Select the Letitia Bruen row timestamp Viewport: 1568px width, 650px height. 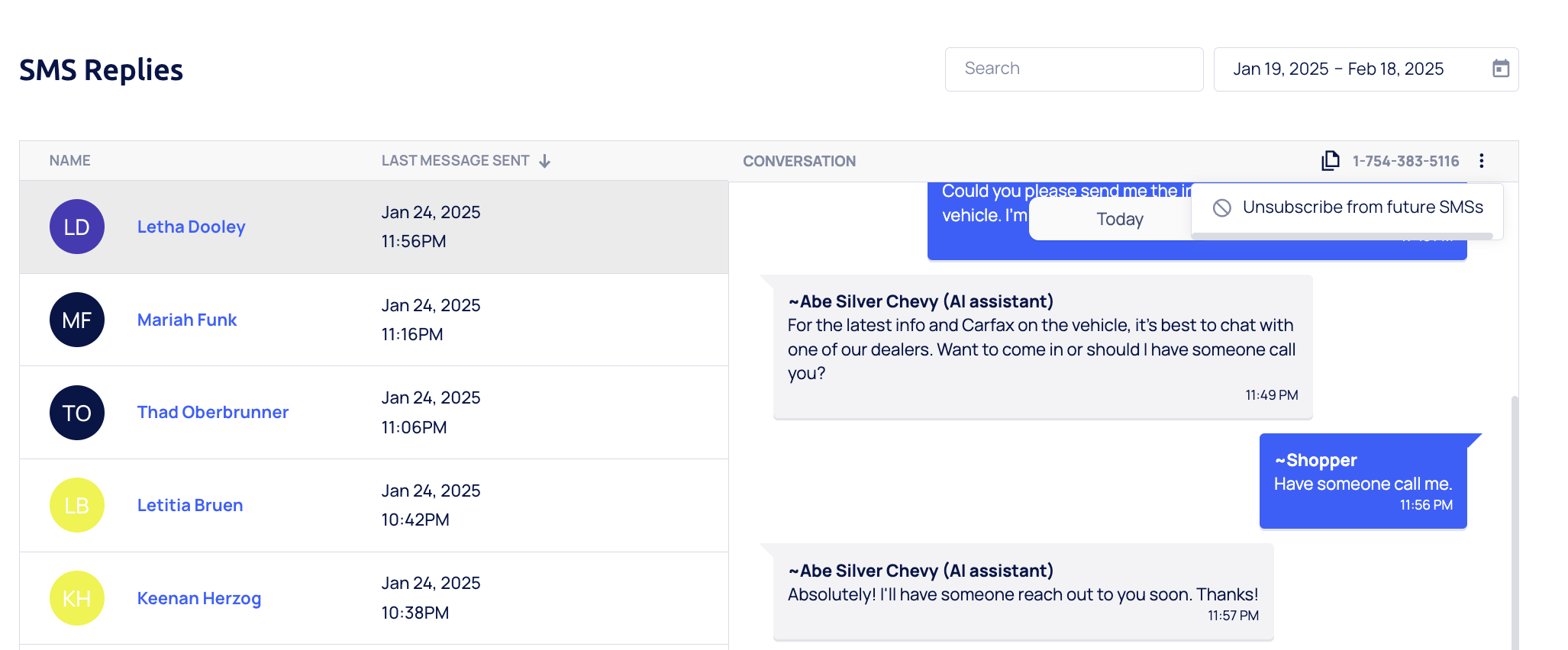tap(430, 505)
